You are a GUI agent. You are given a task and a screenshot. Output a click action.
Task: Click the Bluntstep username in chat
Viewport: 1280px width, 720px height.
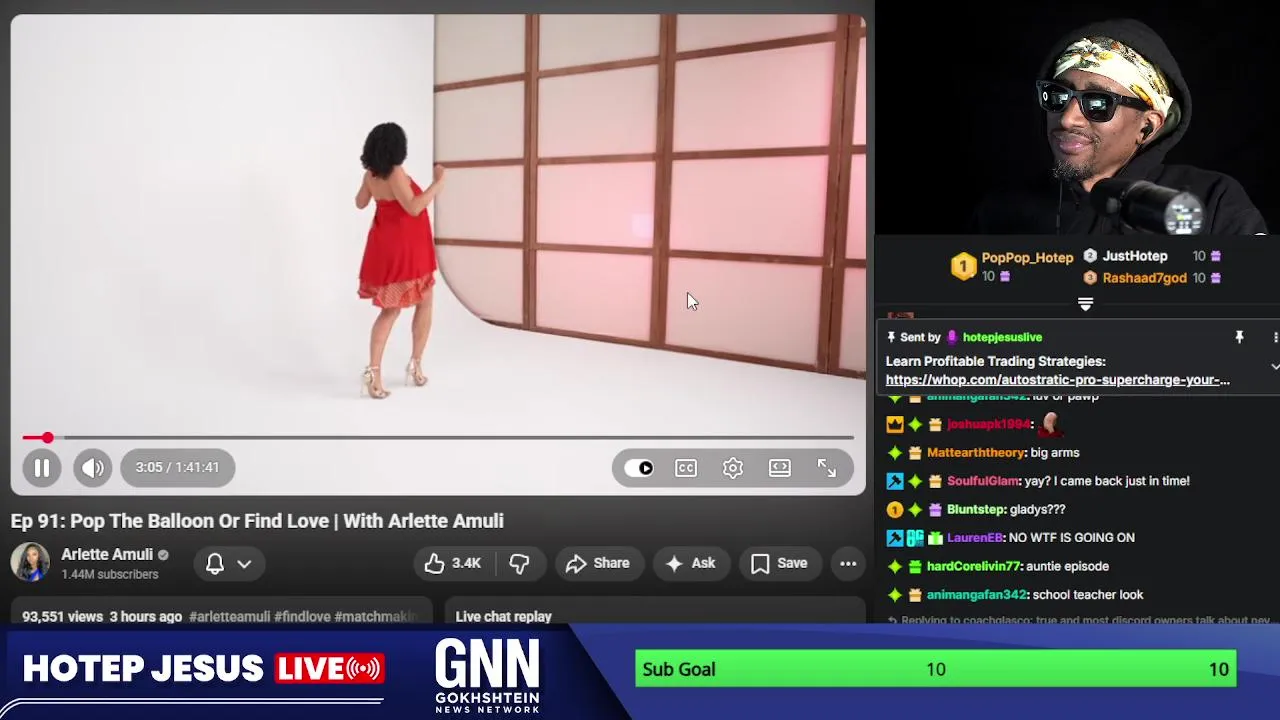[x=976, y=510]
